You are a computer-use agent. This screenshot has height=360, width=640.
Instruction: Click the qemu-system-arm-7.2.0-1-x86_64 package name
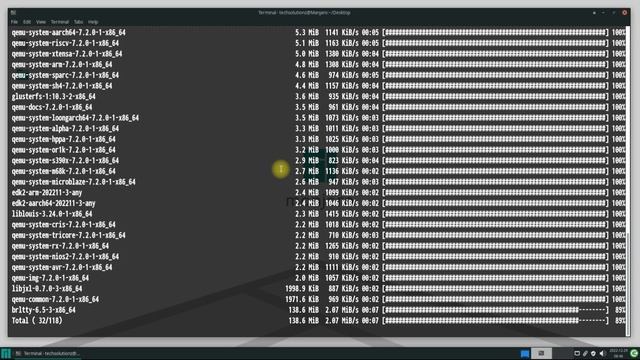(x=62, y=64)
